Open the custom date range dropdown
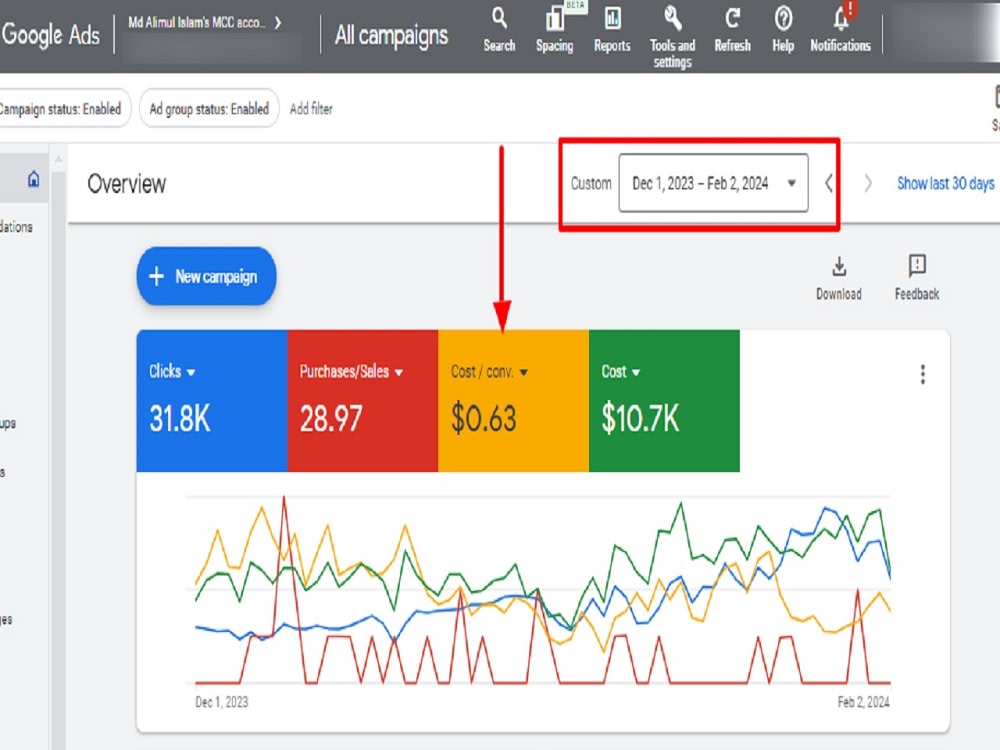 pos(713,183)
